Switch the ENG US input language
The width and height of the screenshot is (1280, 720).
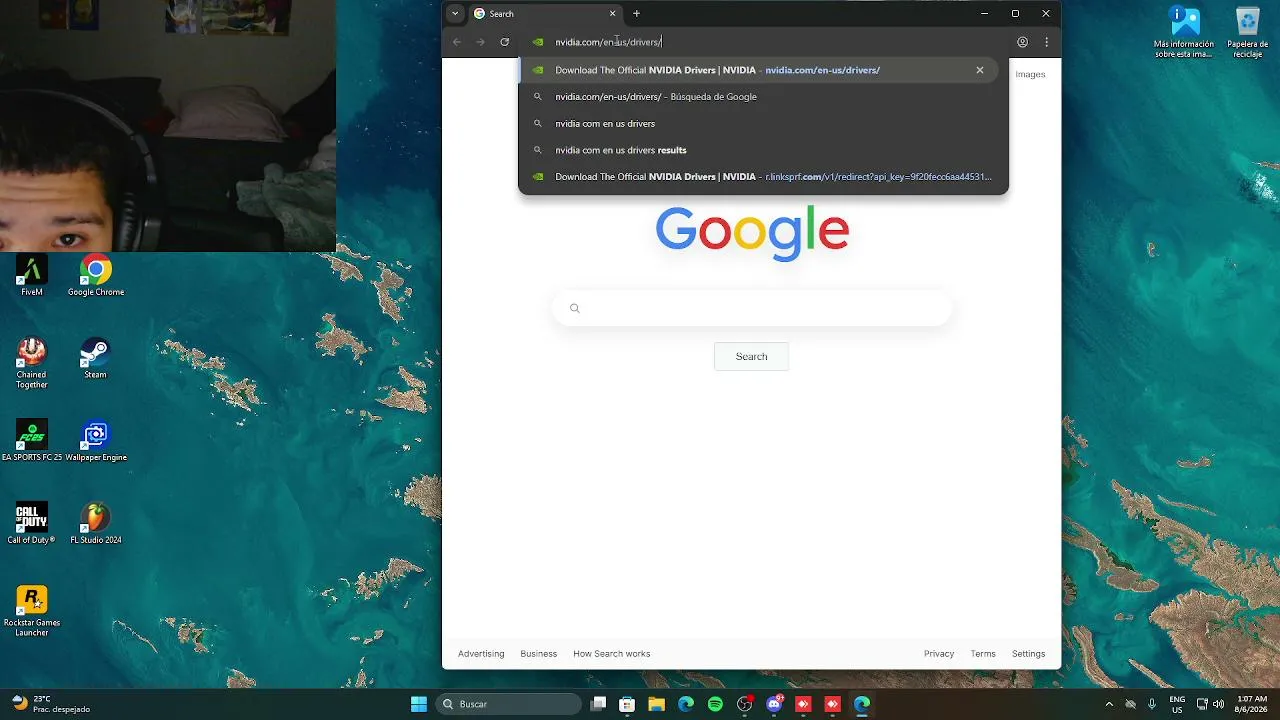coord(1177,704)
